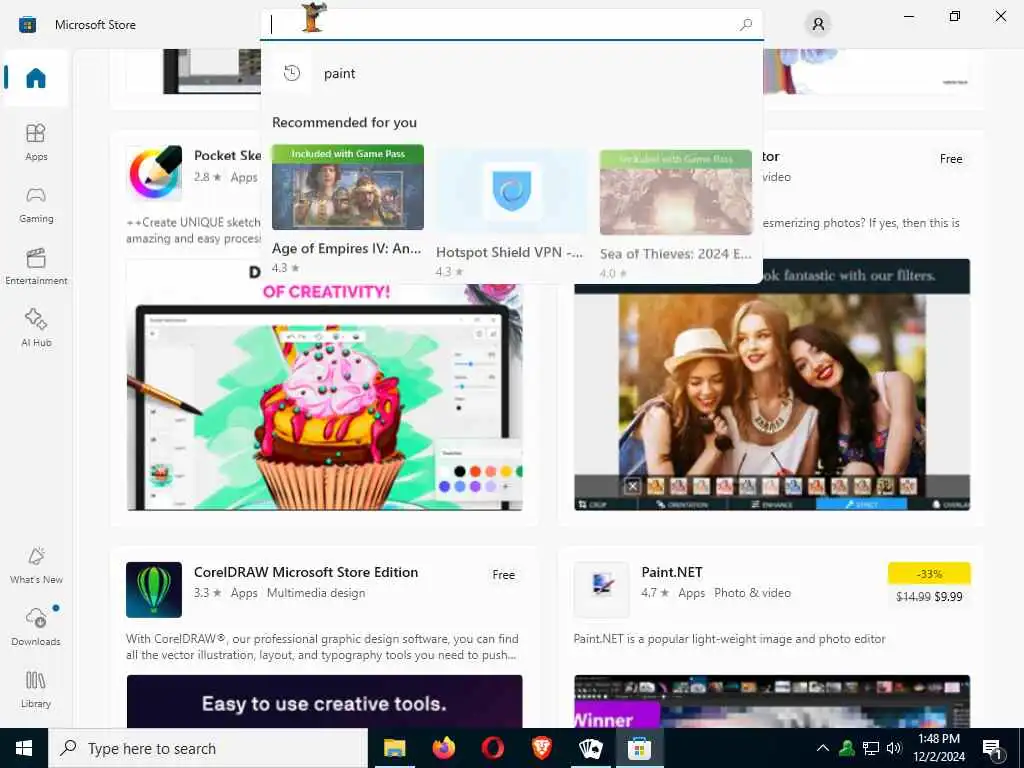
Task: Open the three women photo editor screenshot
Action: 772,385
